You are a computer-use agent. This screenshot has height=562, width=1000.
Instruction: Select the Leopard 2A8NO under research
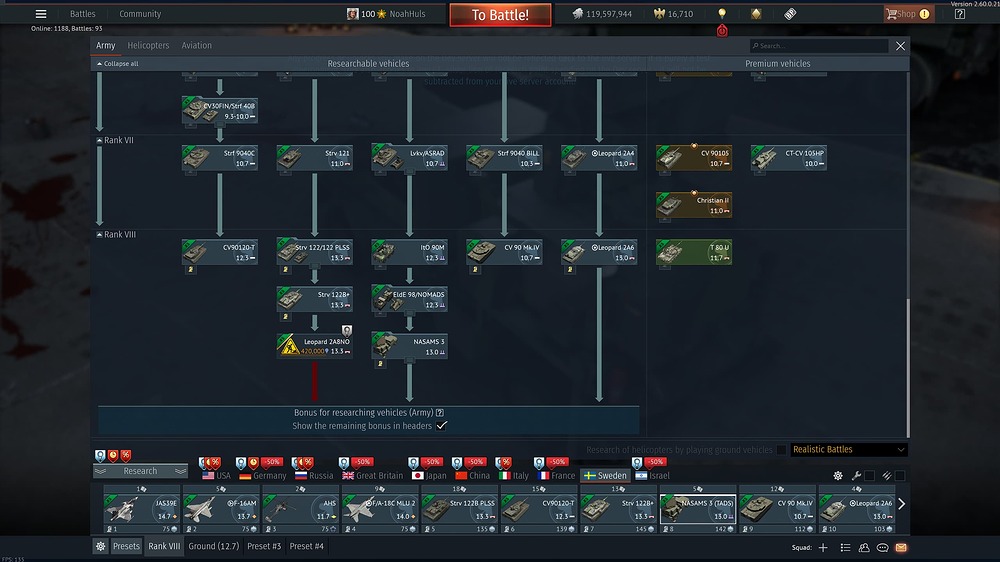314,346
